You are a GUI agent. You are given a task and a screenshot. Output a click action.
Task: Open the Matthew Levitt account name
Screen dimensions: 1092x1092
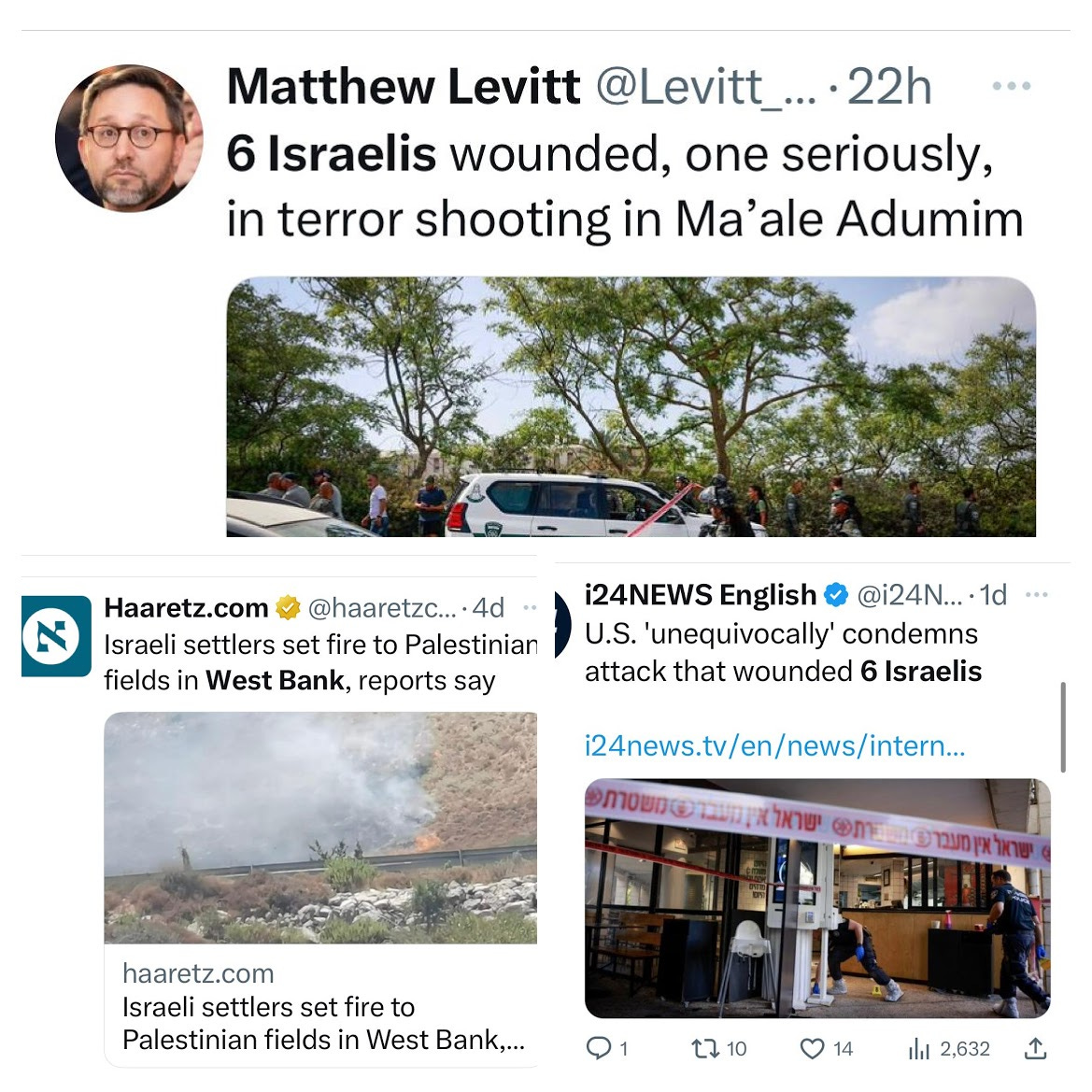[404, 87]
